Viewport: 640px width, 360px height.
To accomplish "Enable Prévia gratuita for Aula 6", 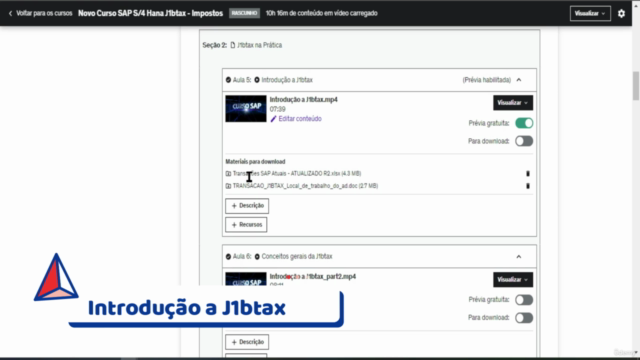I will tap(524, 300).
